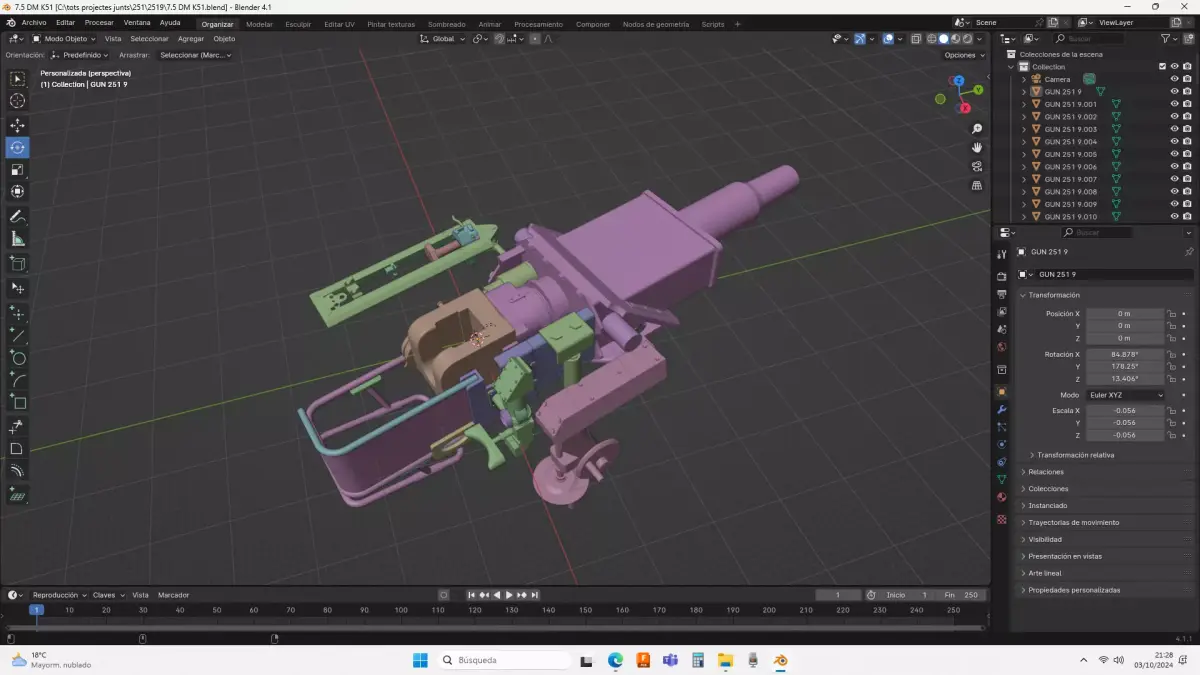1200x675 pixels.
Task: Open Global transform orientation dropdown
Action: (443, 39)
